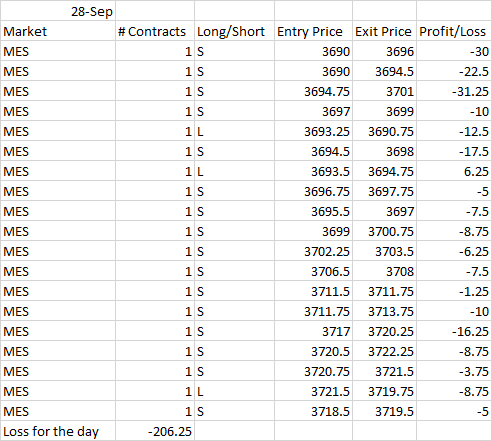Select MES cell in 3702.25 entry row
492x441 pixels.
click(58, 251)
